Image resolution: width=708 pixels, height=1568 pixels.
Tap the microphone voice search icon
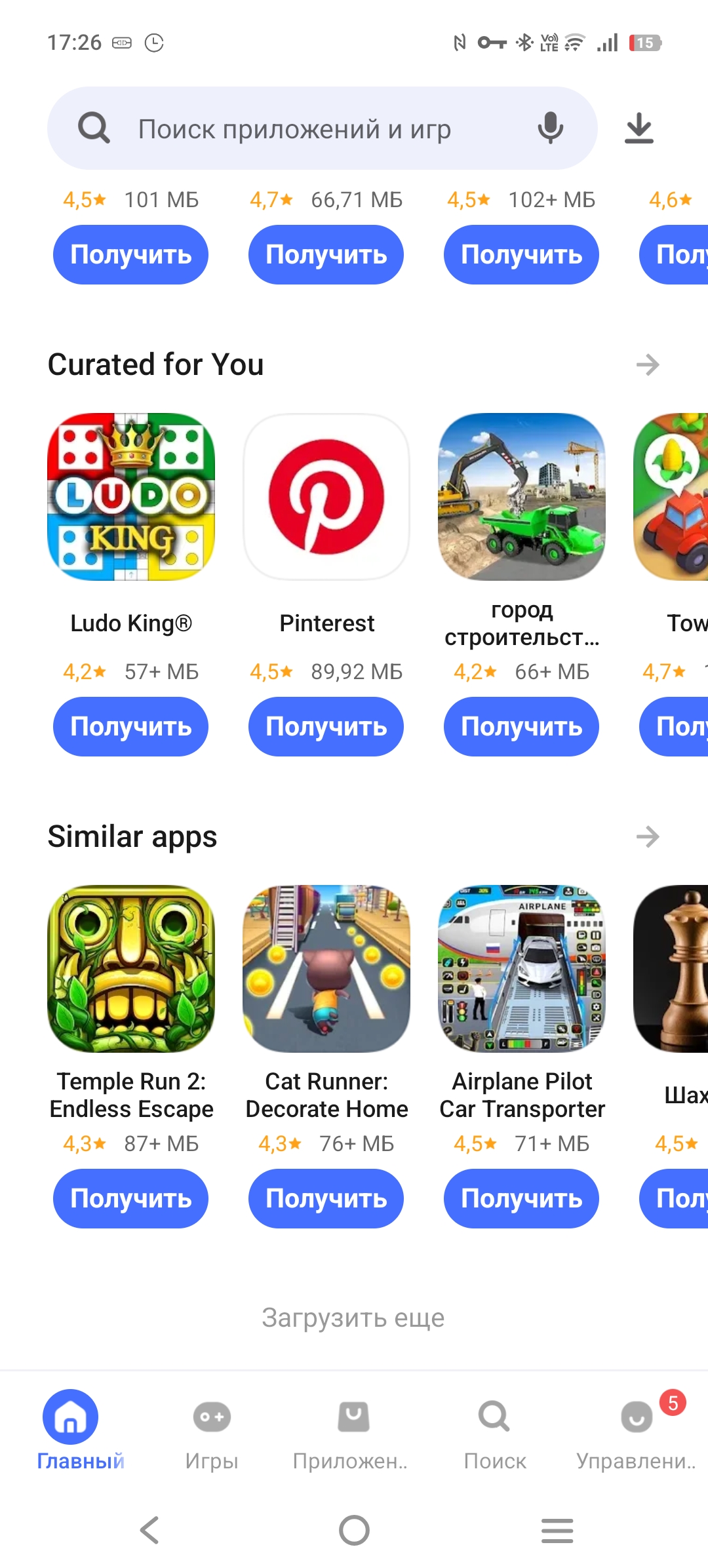[x=551, y=128]
